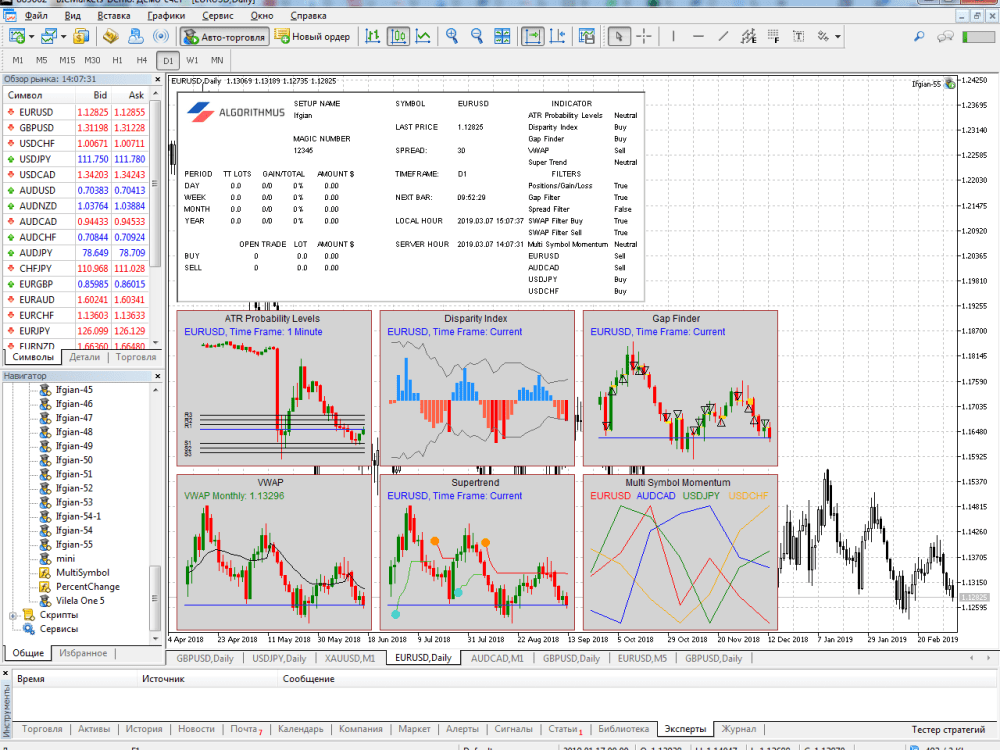Open the Журнал terminal tab
This screenshot has width=1000, height=750.
pos(739,729)
